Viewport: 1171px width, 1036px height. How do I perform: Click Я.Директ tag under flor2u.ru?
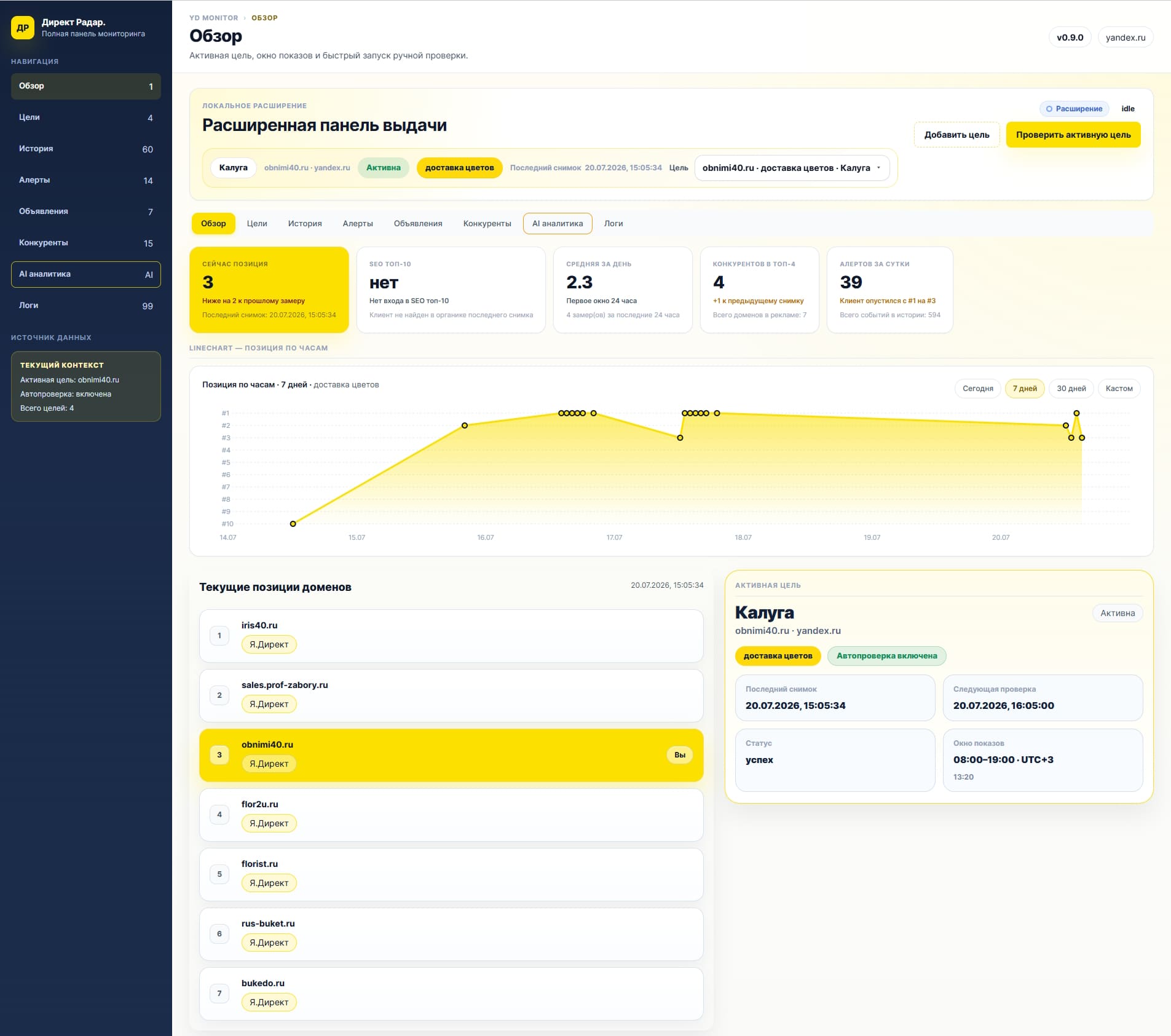(269, 823)
